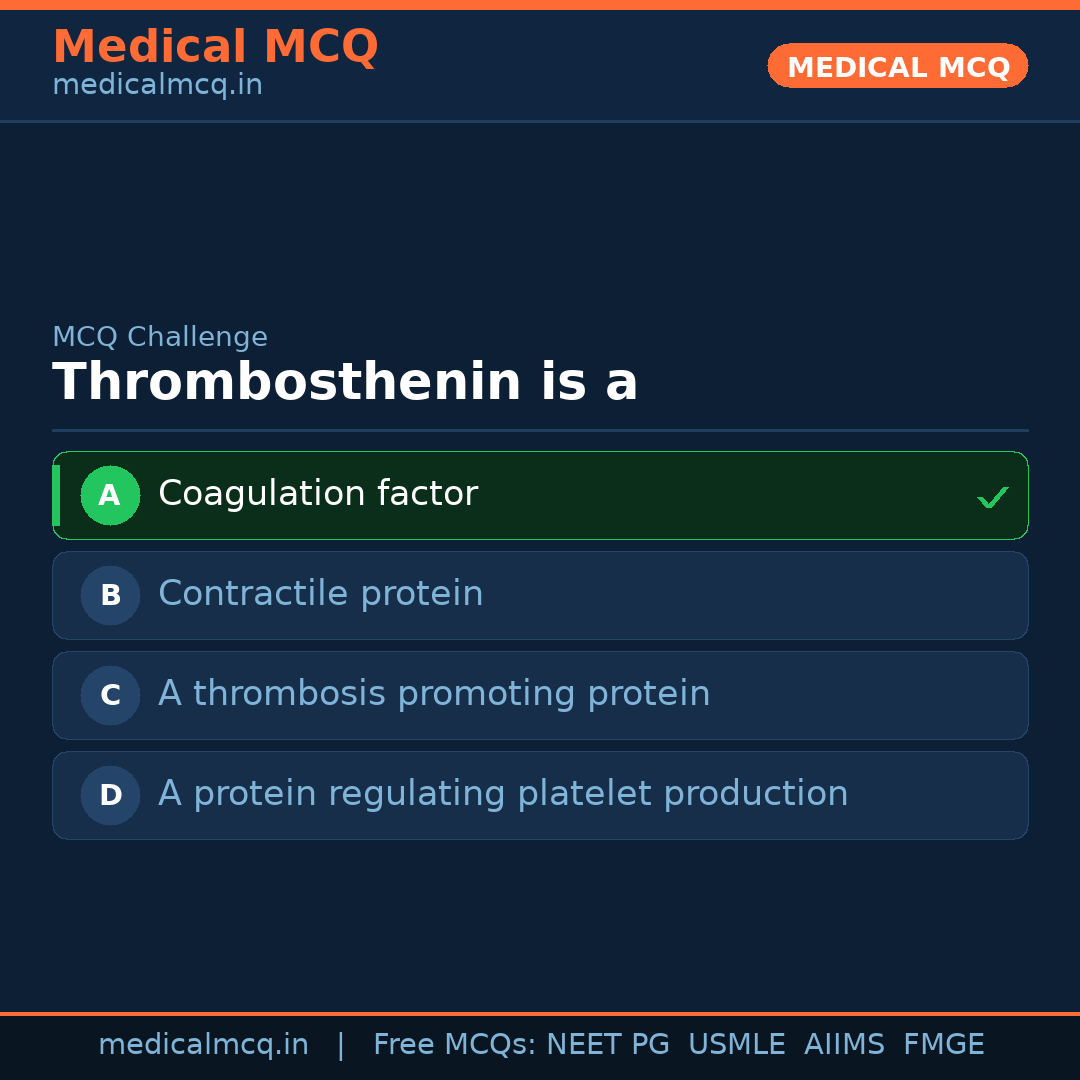Choose A thrombosis promoting protein
1080x1080 pixels.
coord(434,694)
